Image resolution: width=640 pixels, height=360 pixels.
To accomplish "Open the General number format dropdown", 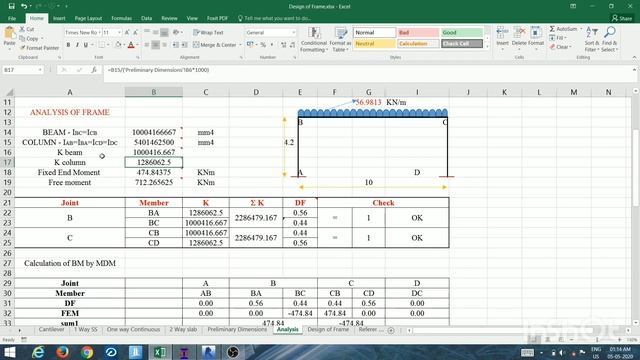I will tap(293, 32).
